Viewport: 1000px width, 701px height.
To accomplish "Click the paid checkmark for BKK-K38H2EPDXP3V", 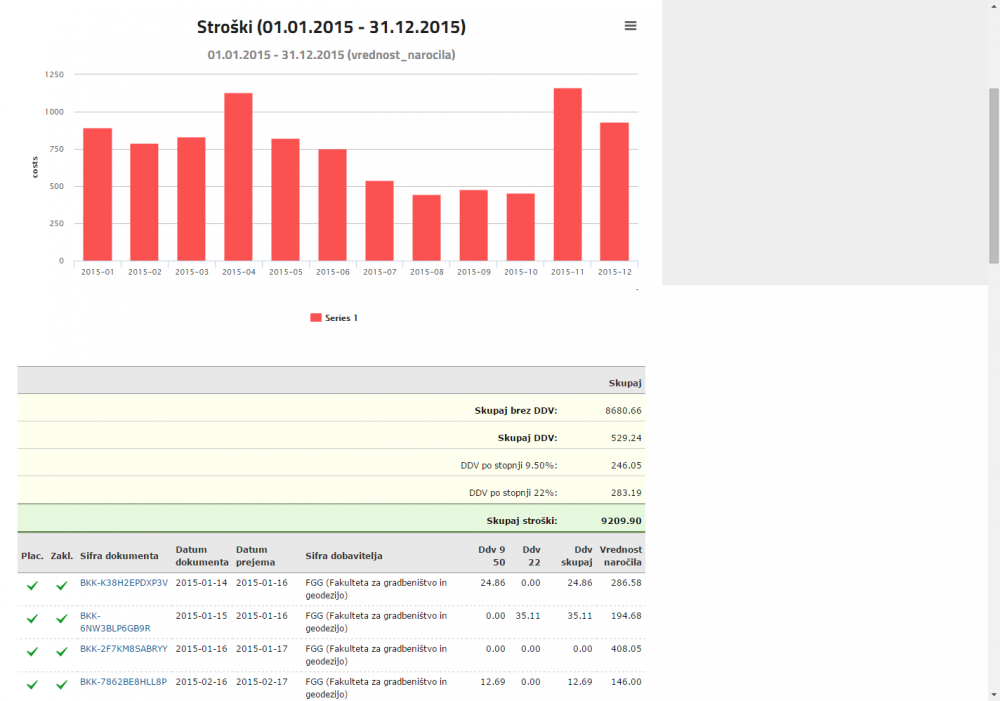I will click(x=32, y=585).
